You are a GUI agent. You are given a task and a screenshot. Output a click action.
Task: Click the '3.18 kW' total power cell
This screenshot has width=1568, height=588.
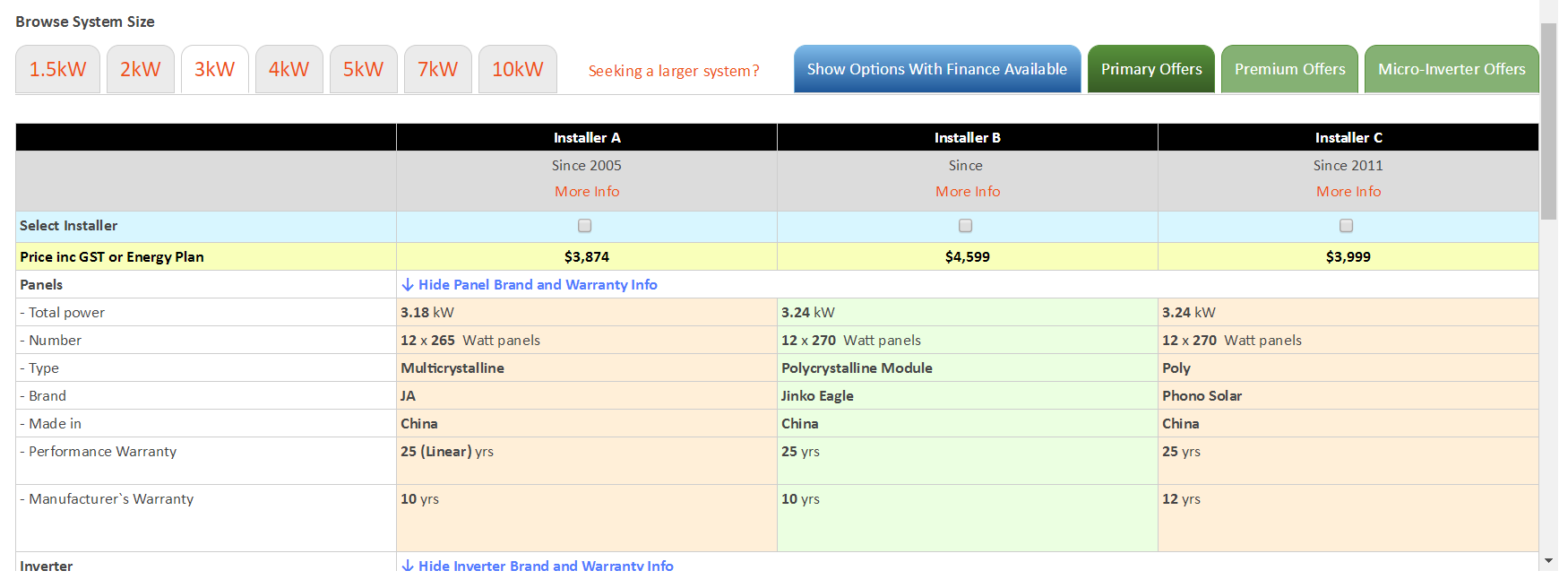[587, 312]
